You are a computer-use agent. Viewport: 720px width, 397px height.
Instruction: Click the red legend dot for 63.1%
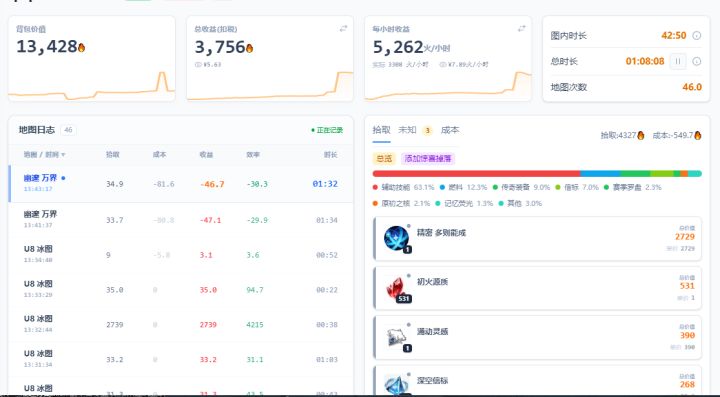pos(375,188)
